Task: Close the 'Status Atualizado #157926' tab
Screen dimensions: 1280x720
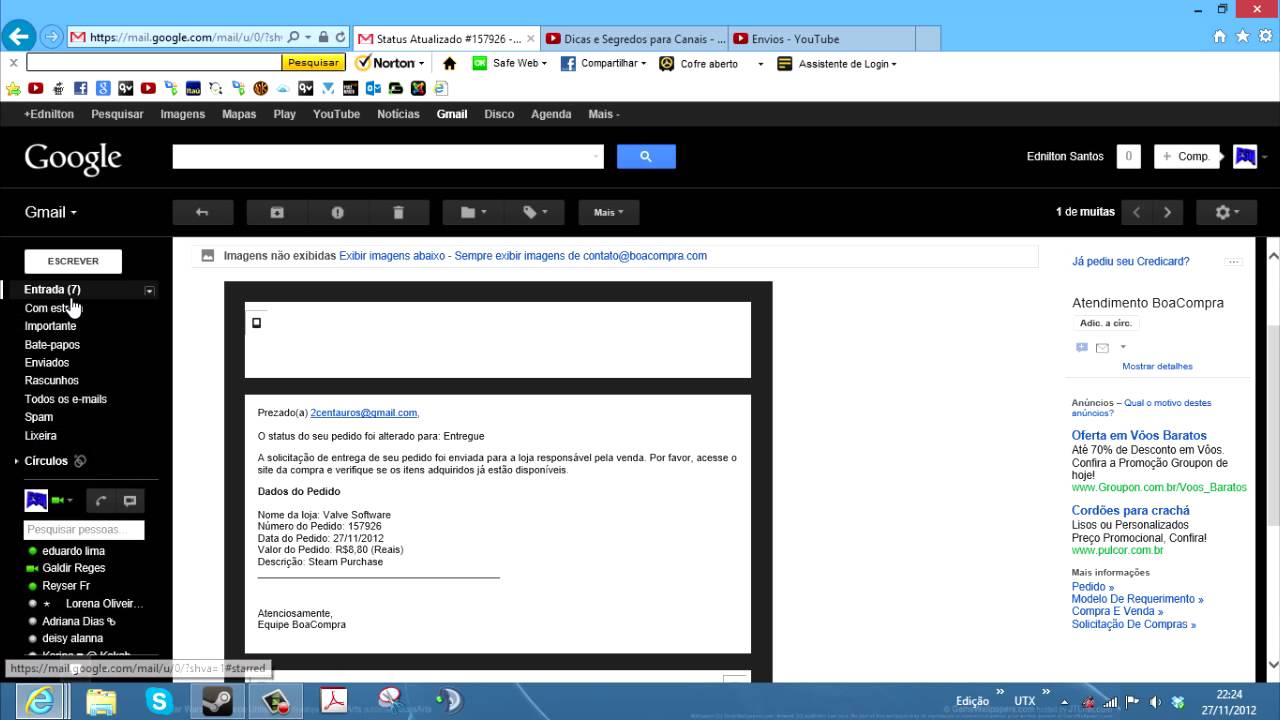Action: click(x=531, y=39)
